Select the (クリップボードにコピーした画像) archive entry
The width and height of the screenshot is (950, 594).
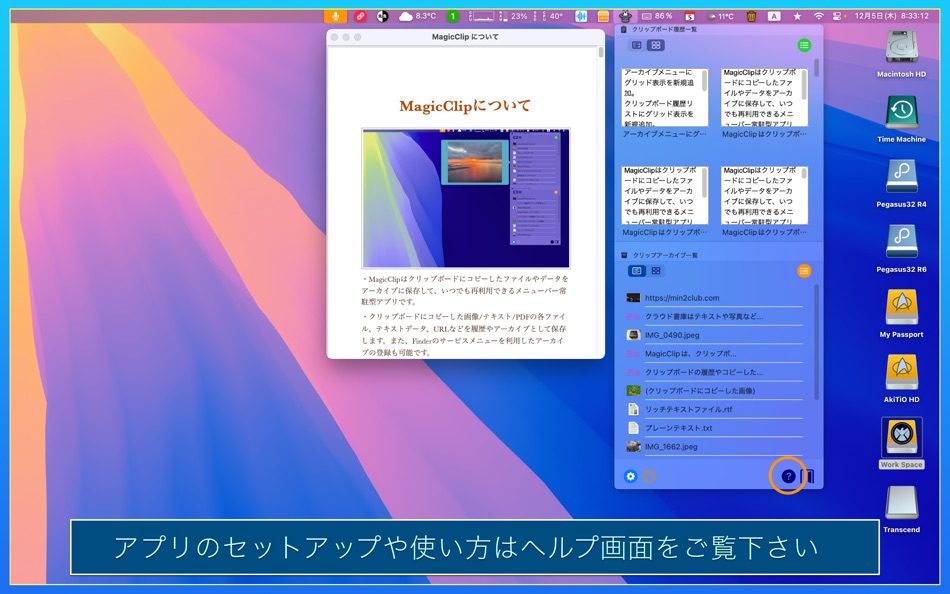(x=714, y=391)
